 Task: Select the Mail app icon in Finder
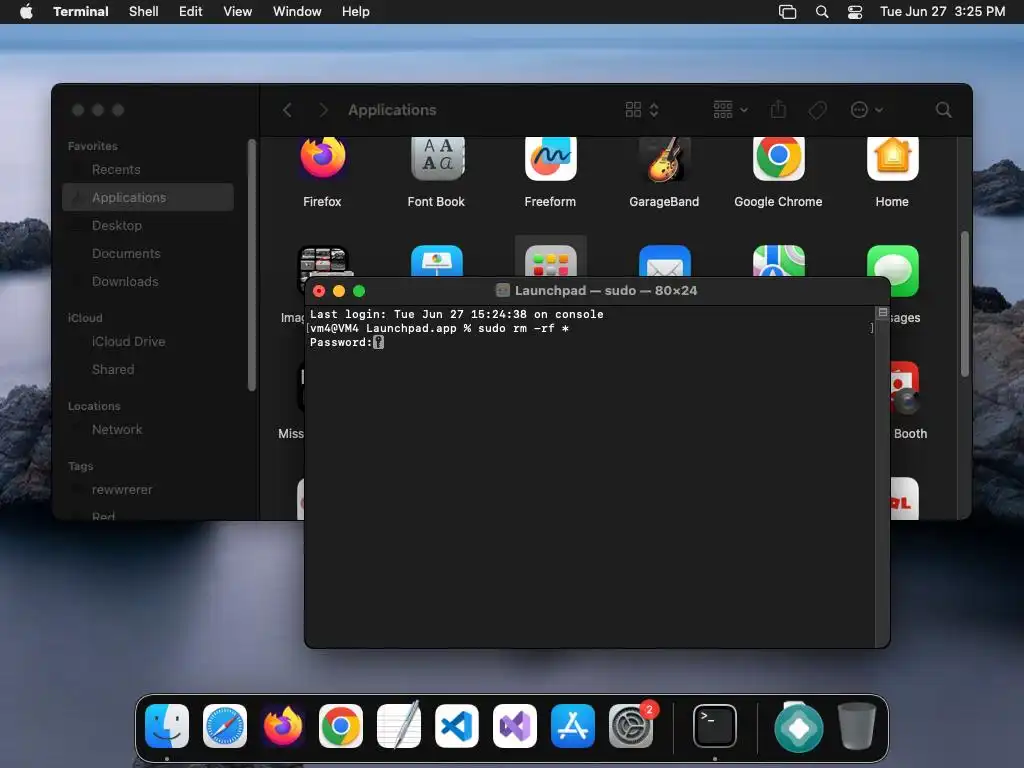click(664, 261)
